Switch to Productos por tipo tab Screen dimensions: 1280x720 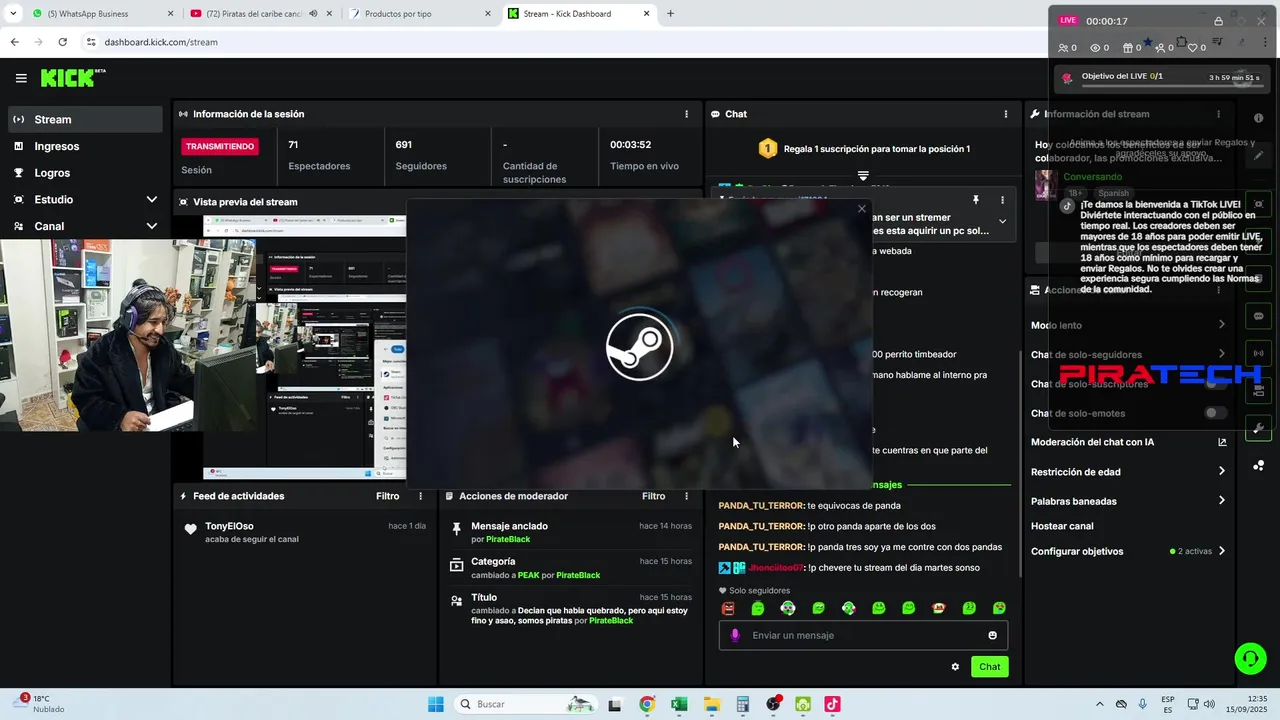(x=420, y=14)
